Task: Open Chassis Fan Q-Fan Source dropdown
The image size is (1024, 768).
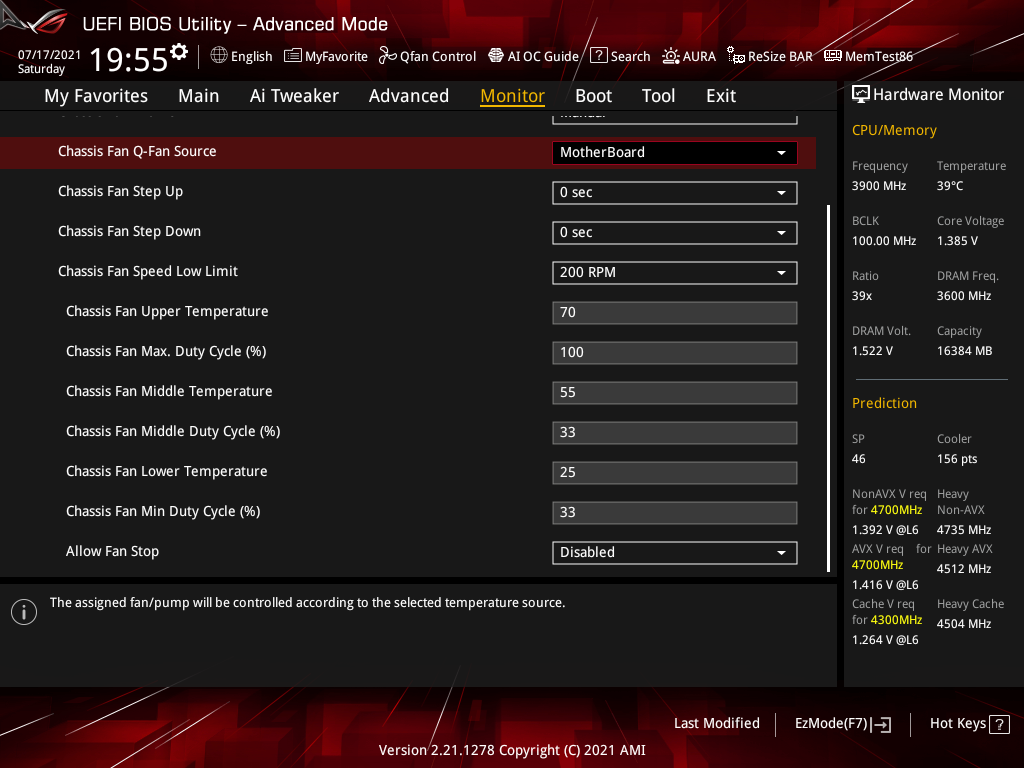Action: (675, 153)
